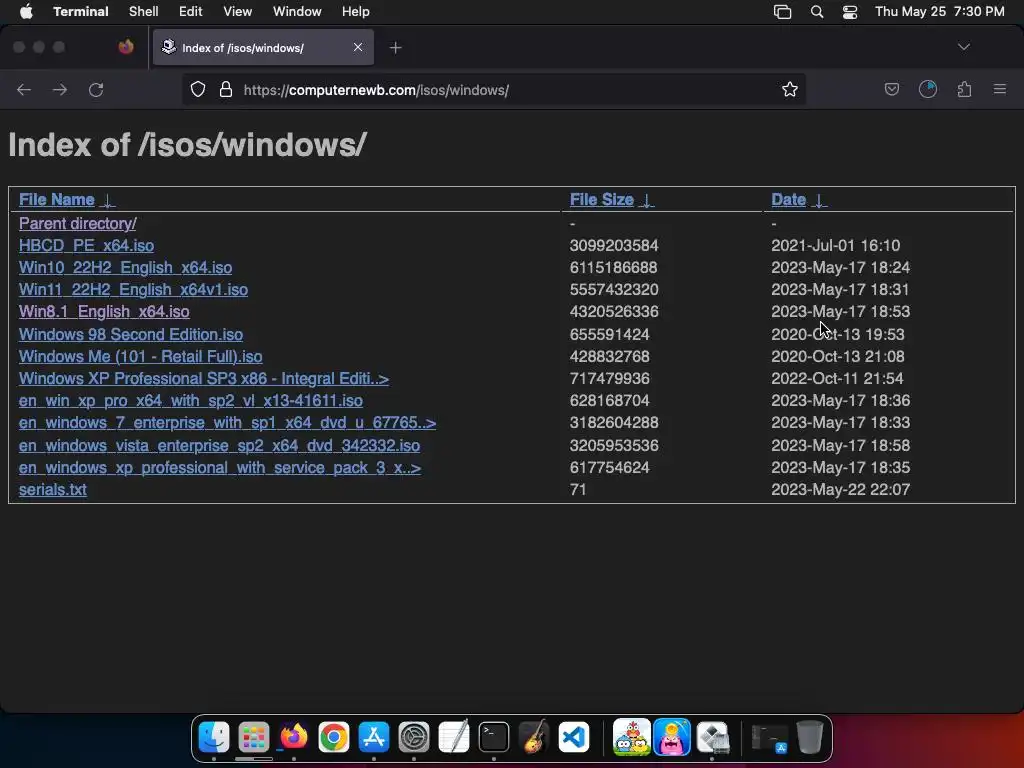Image resolution: width=1024 pixels, height=768 pixels.
Task: Open the Firefox View pinned icon
Action: pos(126,47)
